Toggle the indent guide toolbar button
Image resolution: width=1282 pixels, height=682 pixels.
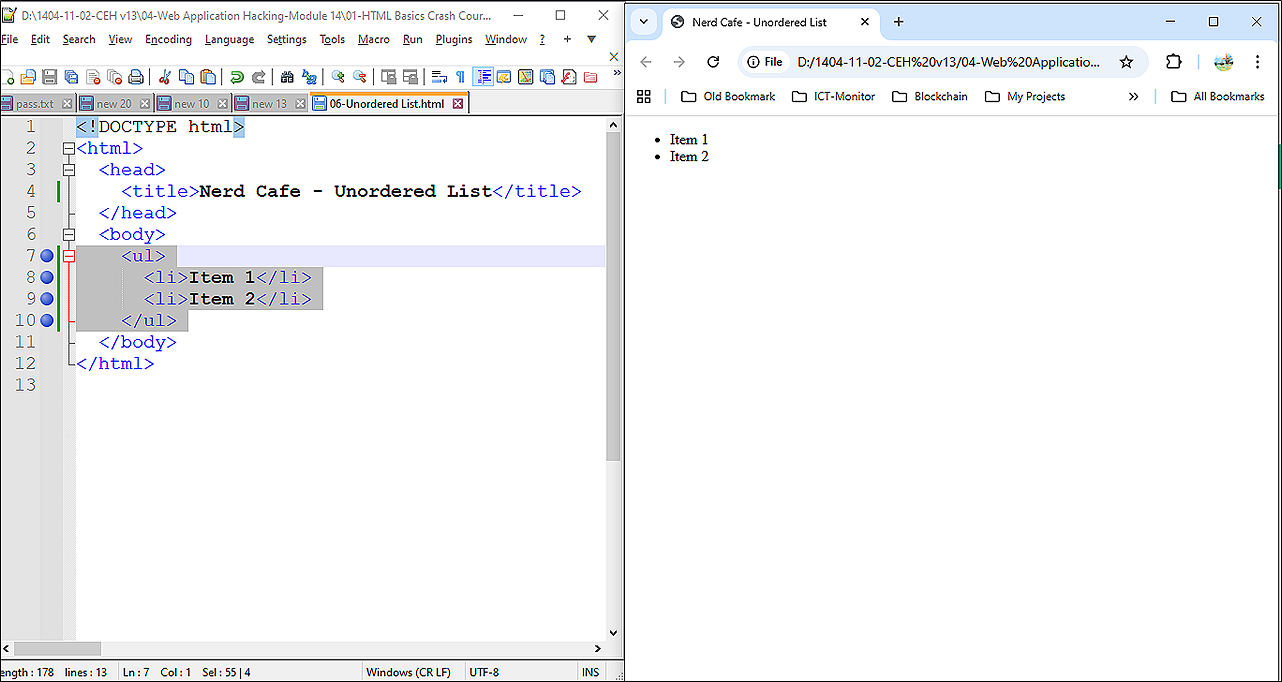point(483,77)
